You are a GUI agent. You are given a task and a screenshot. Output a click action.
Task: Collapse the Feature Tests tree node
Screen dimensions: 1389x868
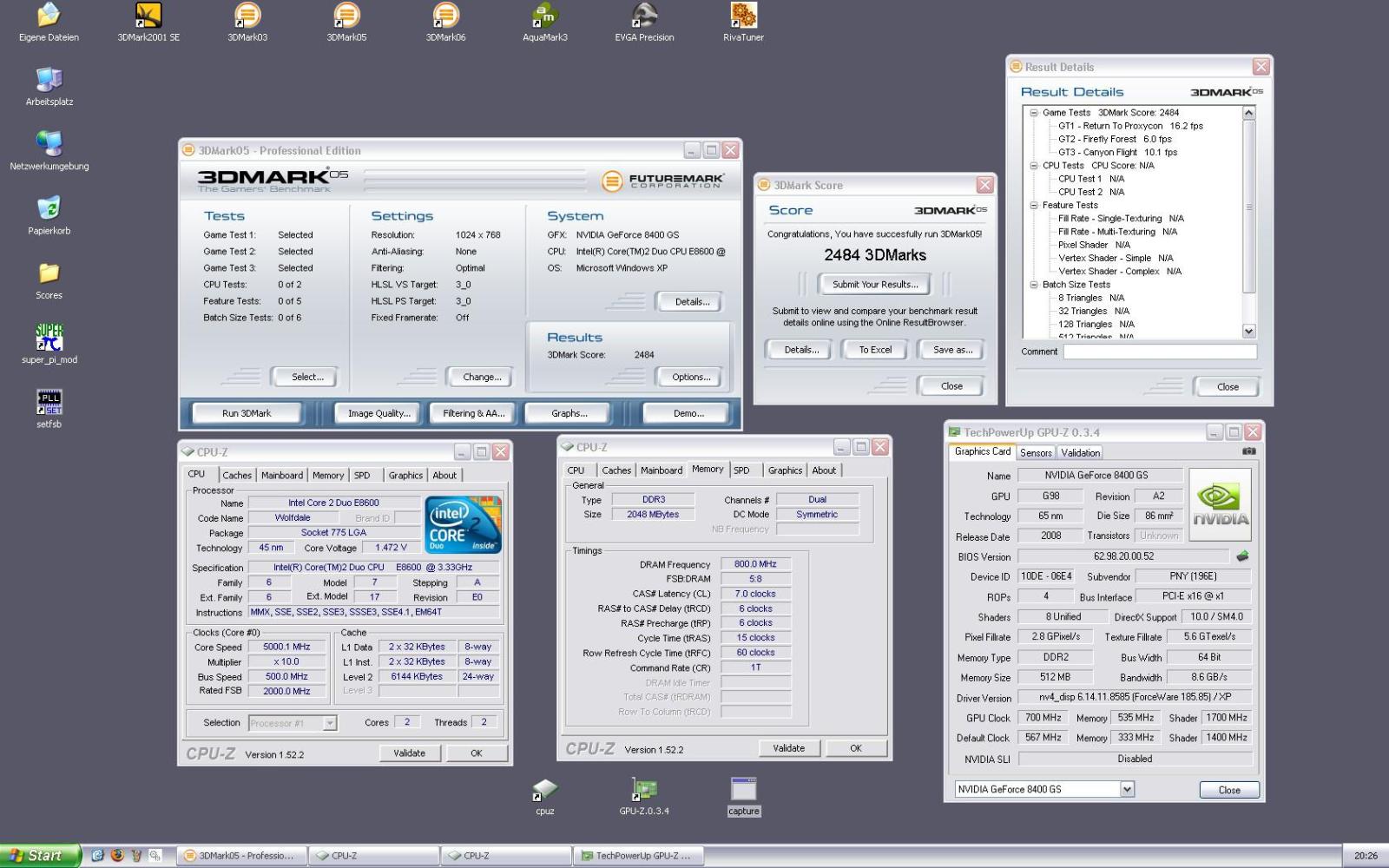[1033, 206]
